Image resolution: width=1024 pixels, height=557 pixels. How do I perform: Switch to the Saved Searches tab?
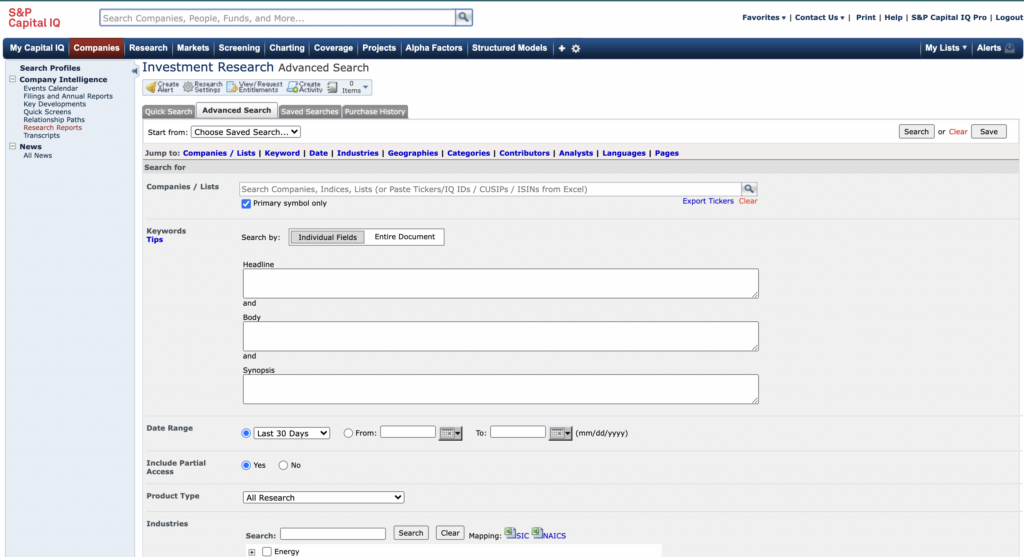[x=309, y=111]
